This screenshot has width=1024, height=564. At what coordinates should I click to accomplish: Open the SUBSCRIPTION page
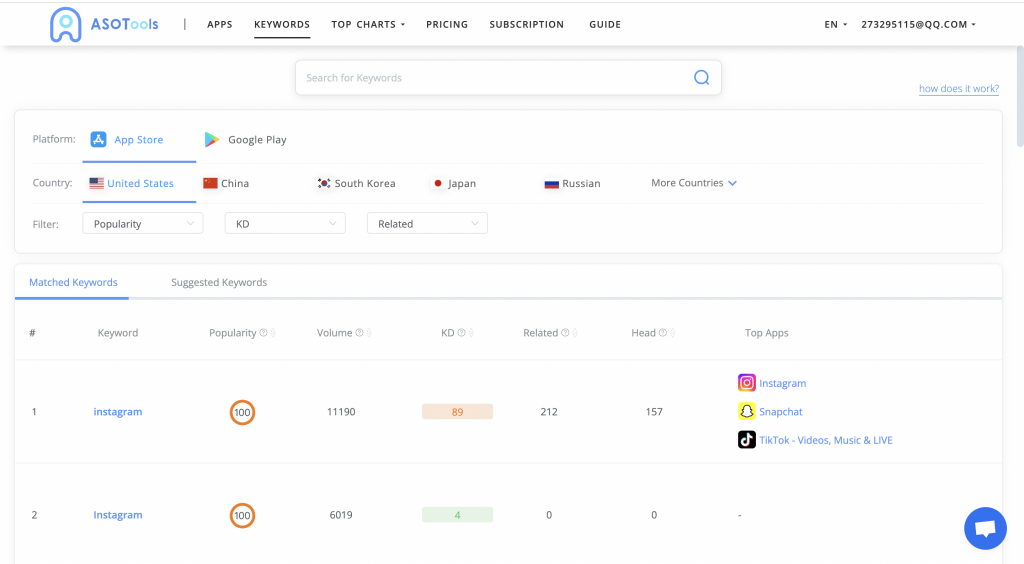(x=526, y=24)
